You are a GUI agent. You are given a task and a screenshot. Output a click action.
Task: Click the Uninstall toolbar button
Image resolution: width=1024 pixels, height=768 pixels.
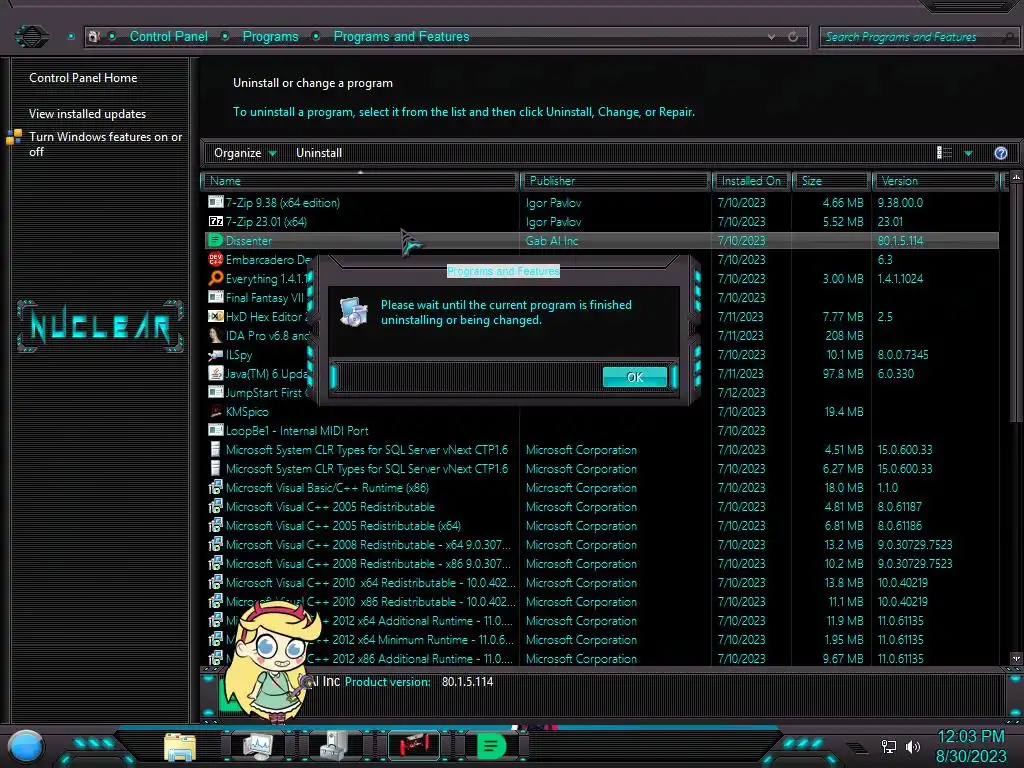pyautogui.click(x=319, y=153)
